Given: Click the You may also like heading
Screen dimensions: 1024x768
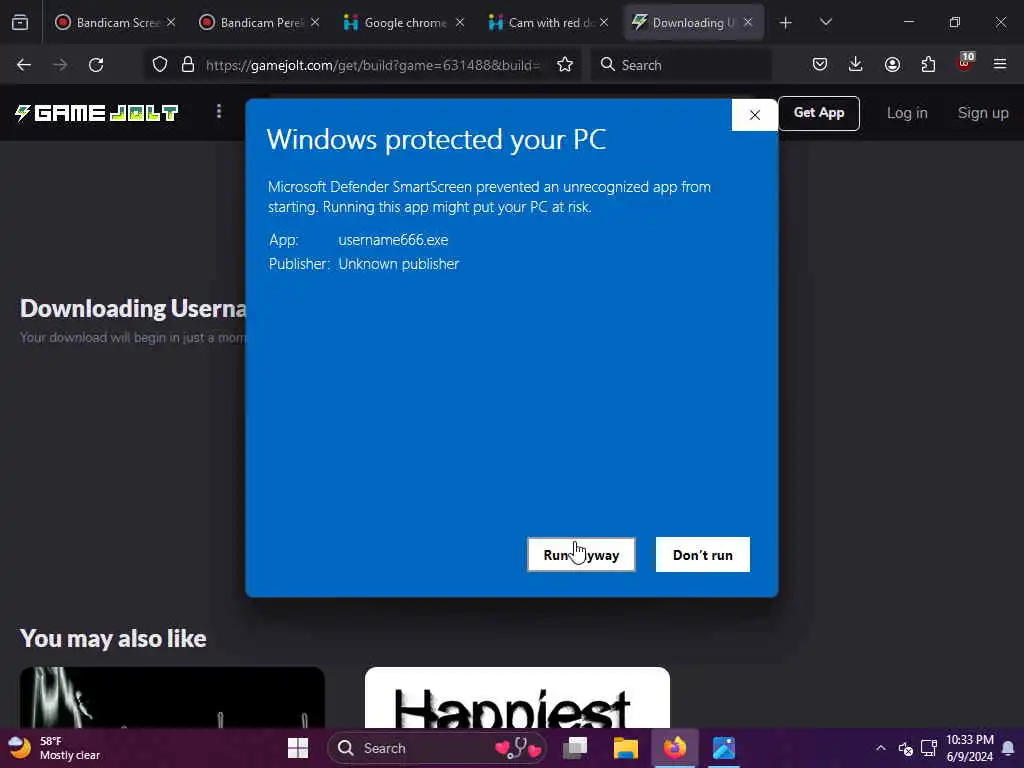Looking at the screenshot, I should click(x=113, y=638).
